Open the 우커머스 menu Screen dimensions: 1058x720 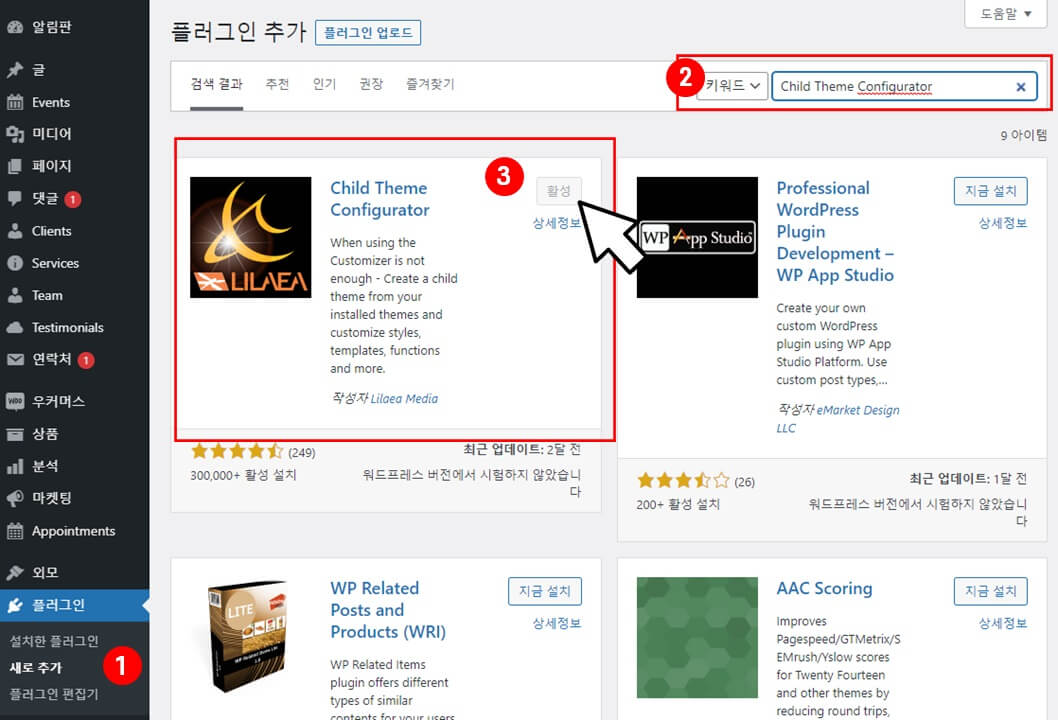[74, 401]
